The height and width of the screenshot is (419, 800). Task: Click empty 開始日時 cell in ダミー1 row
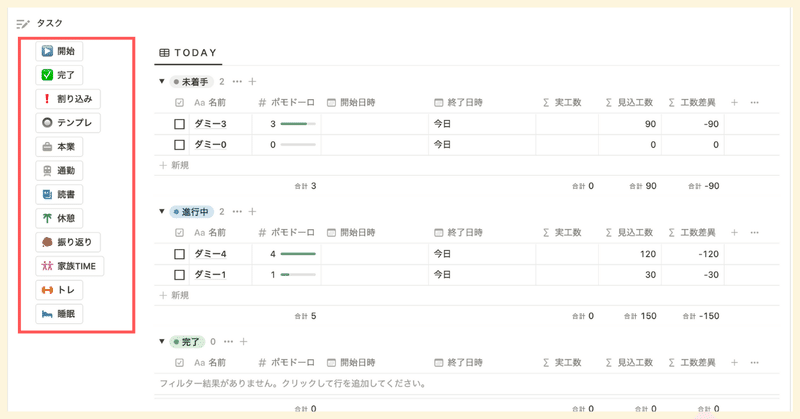[374, 275]
